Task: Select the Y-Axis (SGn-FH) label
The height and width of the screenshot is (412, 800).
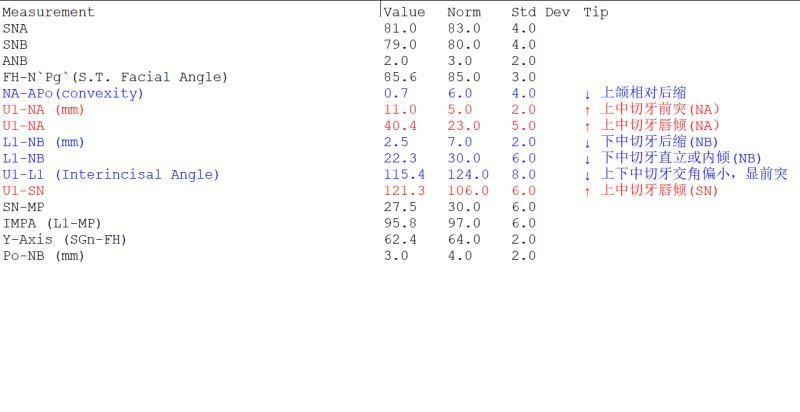Action: pyautogui.click(x=64, y=240)
